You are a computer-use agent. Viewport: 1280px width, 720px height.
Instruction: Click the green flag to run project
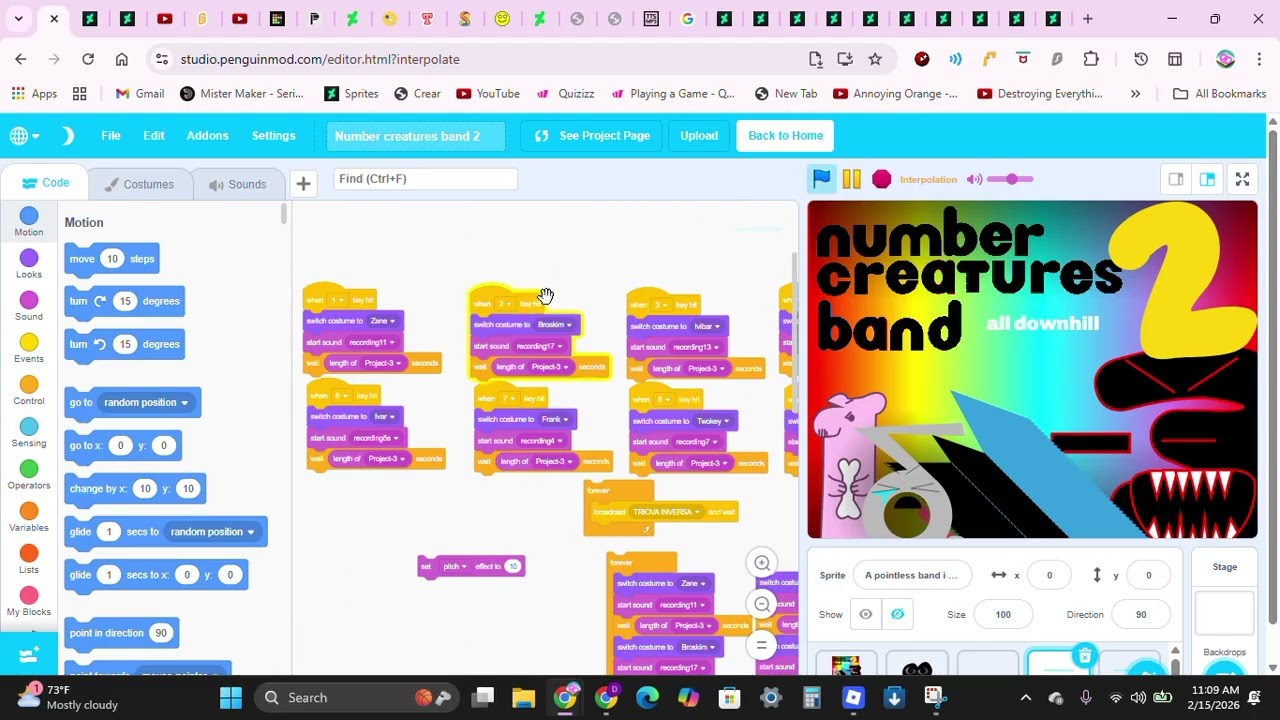821,179
